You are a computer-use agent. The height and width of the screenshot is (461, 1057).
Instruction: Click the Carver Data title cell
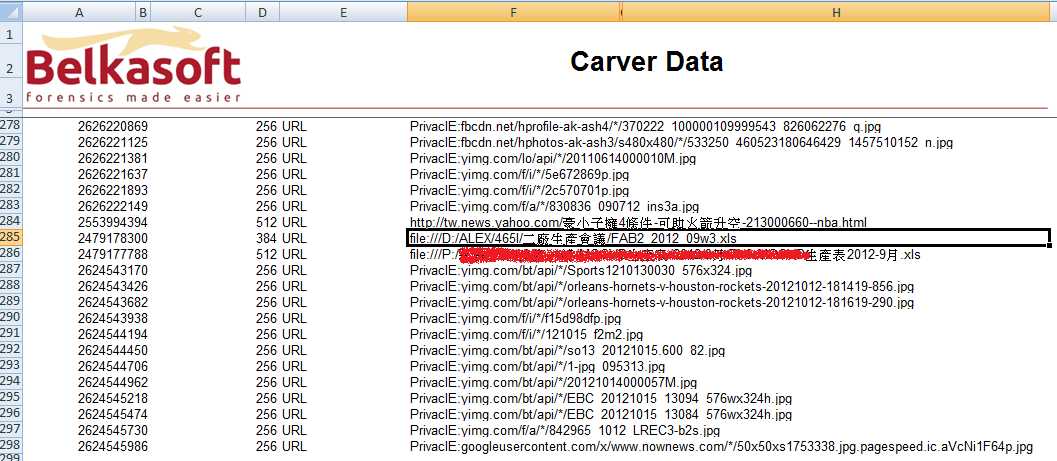(x=646, y=61)
